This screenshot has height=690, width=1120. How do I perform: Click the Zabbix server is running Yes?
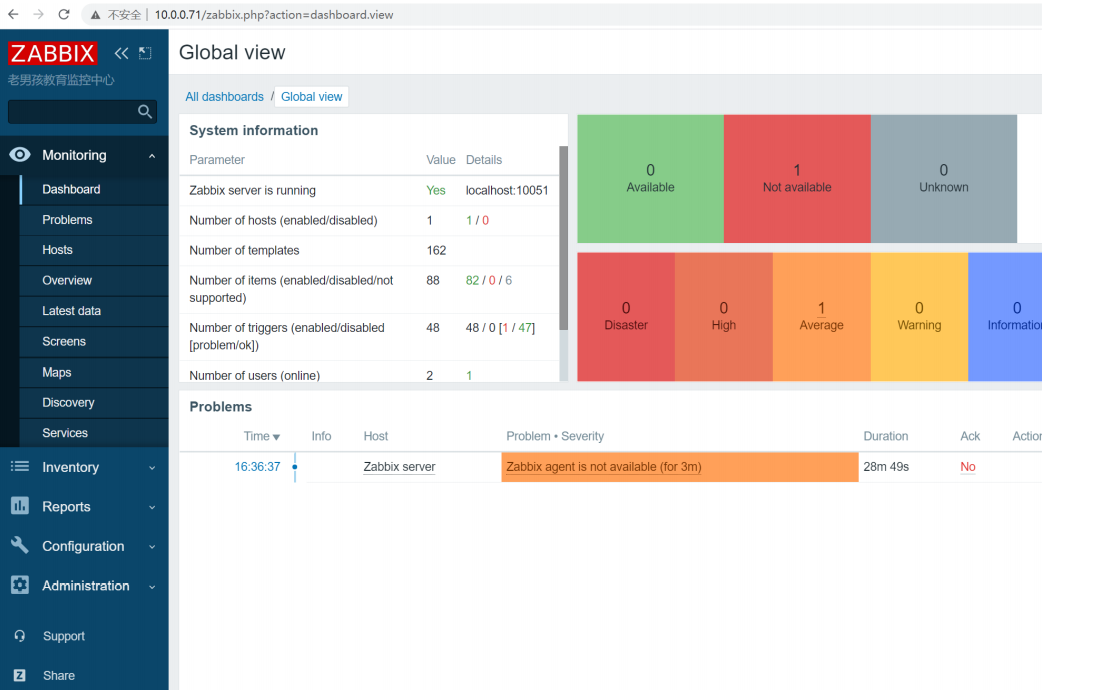tap(436, 190)
